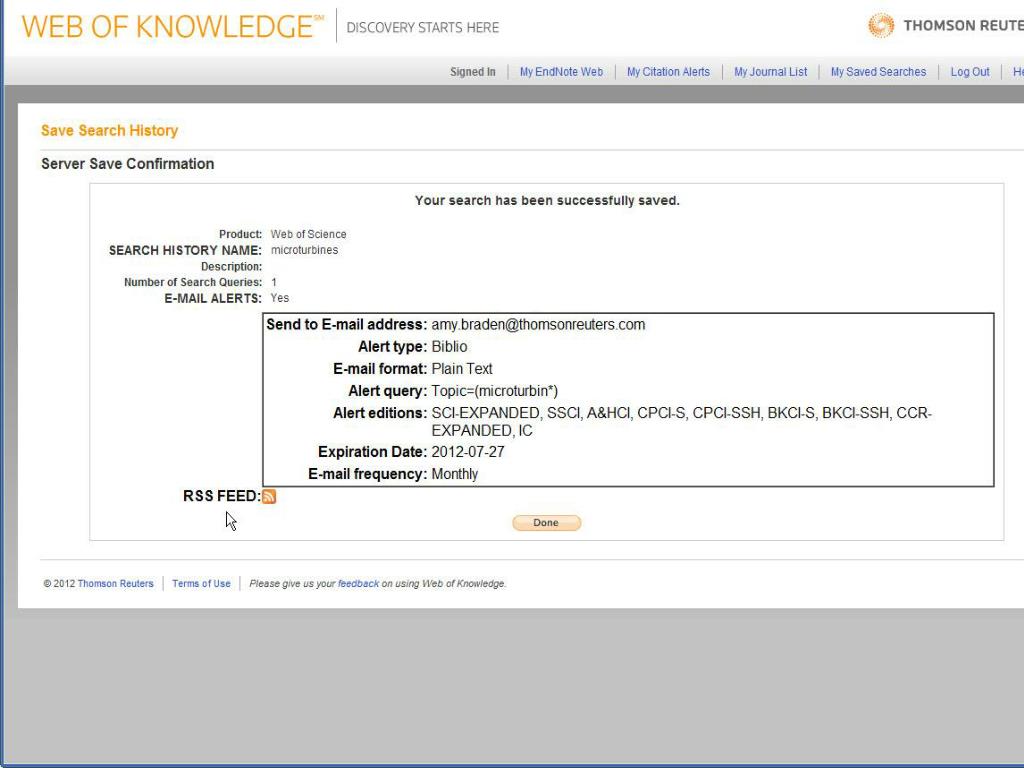The image size is (1024, 768).
Task: Click alert type value 'Biblio'
Action: pyautogui.click(x=449, y=347)
